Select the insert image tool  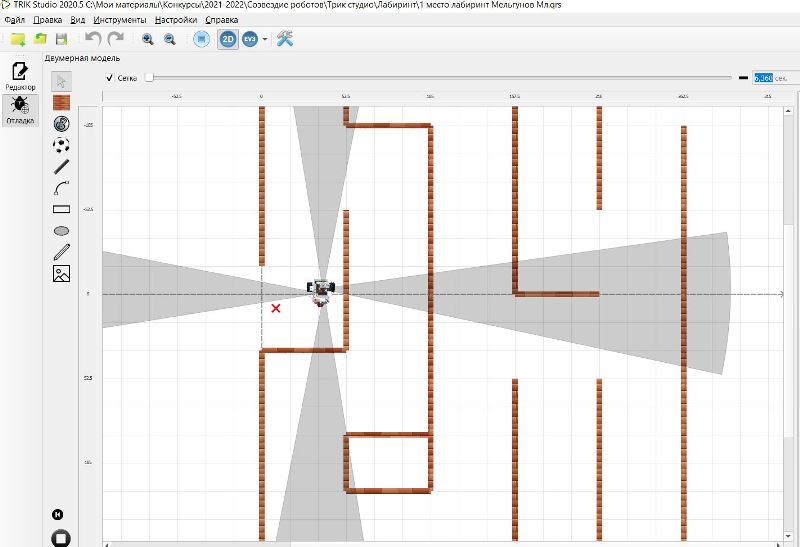tap(61, 272)
